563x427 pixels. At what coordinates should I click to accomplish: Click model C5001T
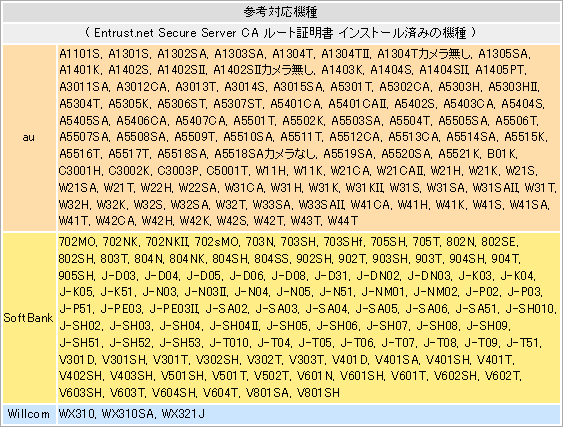(227, 171)
